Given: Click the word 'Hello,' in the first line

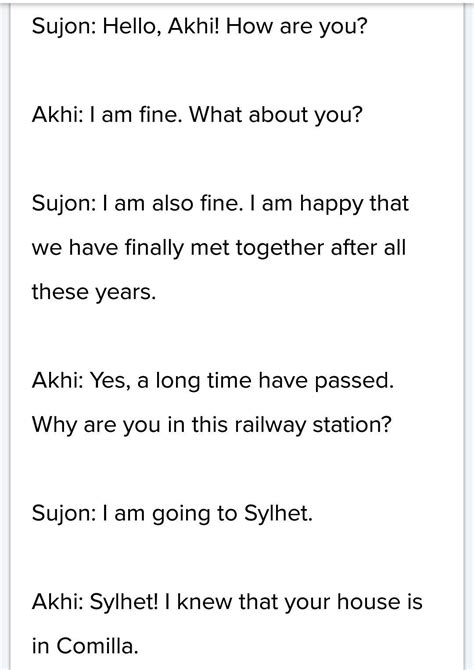Looking at the screenshot, I should point(132,28).
